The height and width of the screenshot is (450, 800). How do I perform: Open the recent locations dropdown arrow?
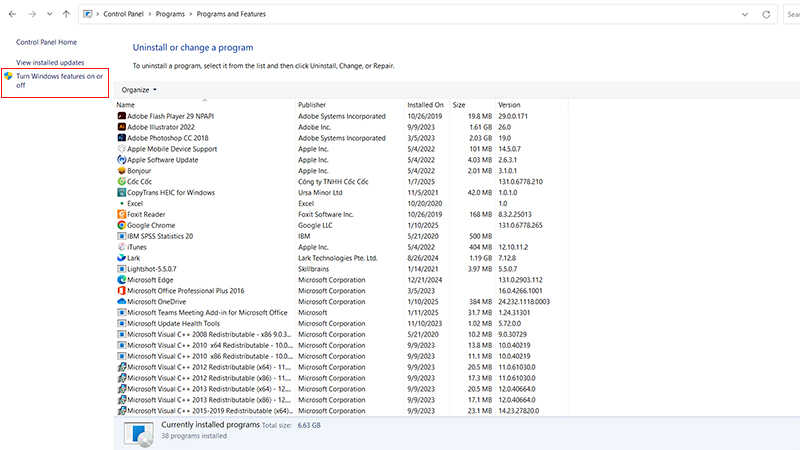tap(49, 14)
